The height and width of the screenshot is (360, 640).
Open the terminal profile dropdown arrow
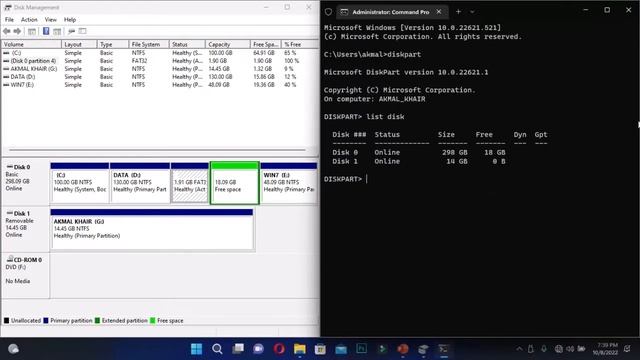[x=472, y=12]
